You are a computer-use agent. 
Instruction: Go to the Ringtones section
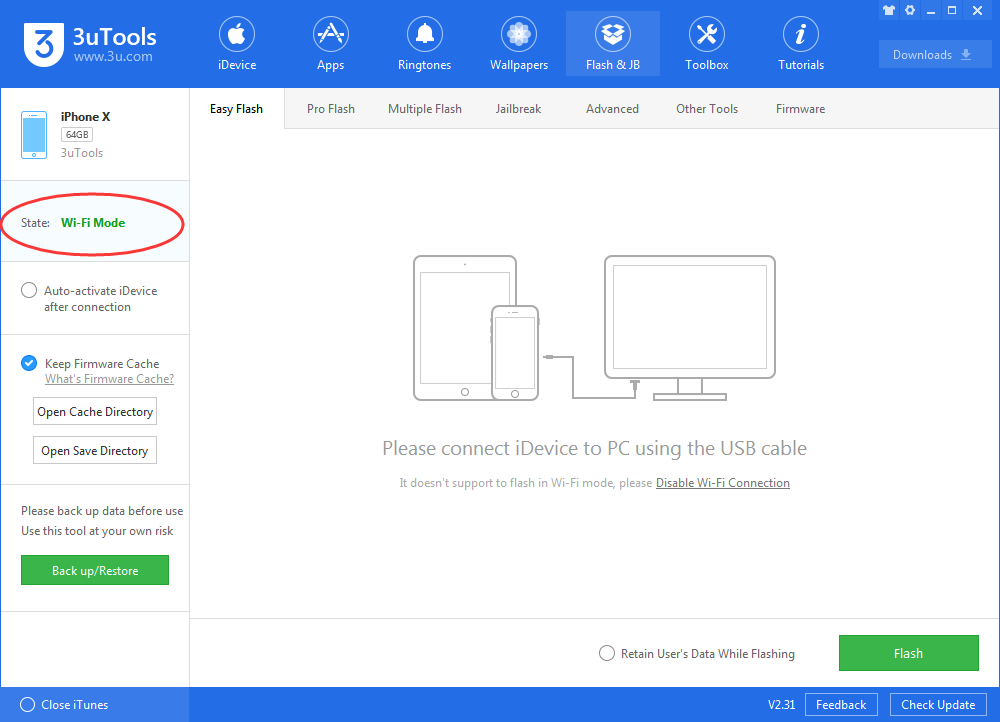tap(424, 44)
